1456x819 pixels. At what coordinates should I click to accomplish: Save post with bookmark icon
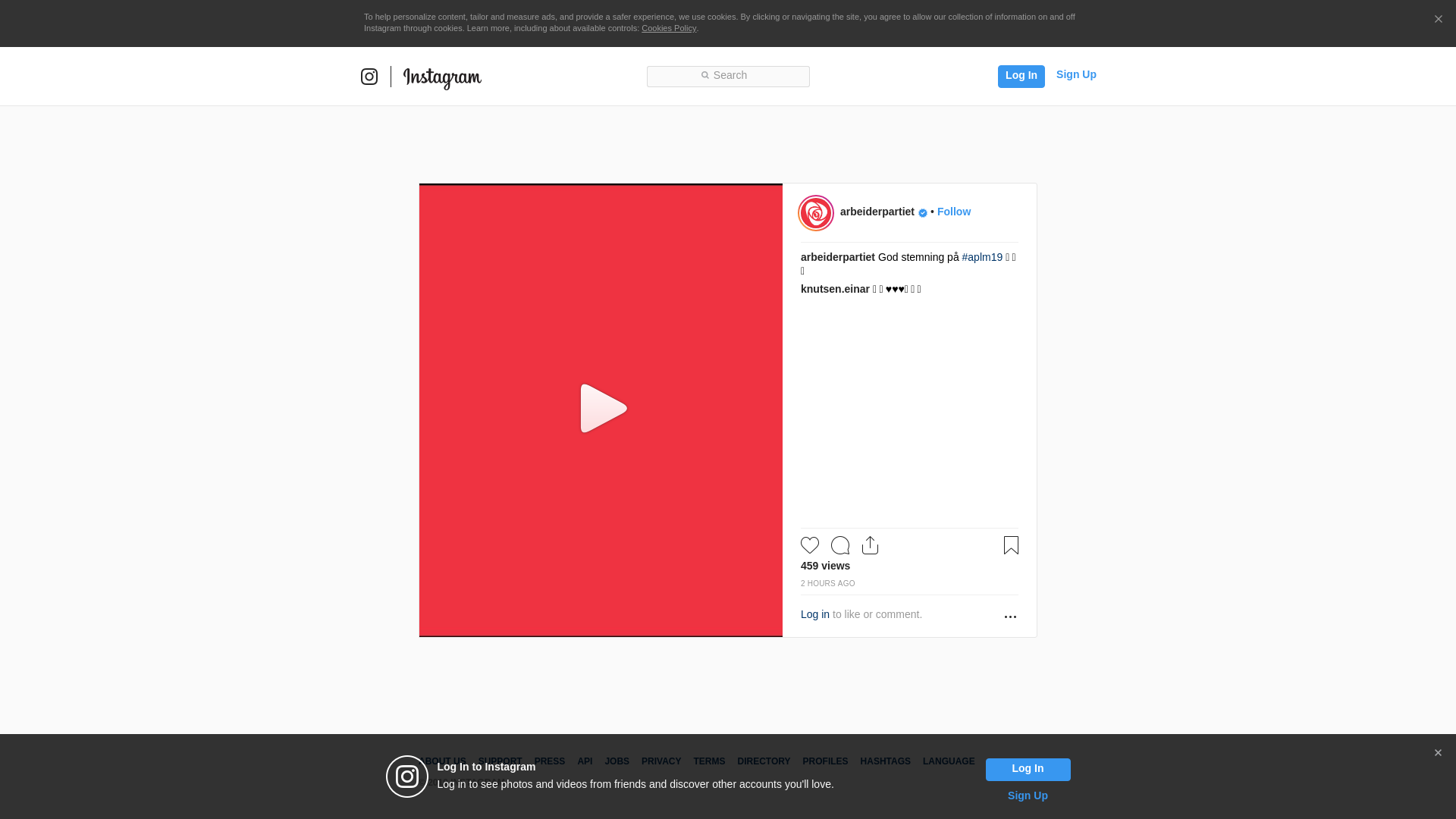tap(1011, 545)
